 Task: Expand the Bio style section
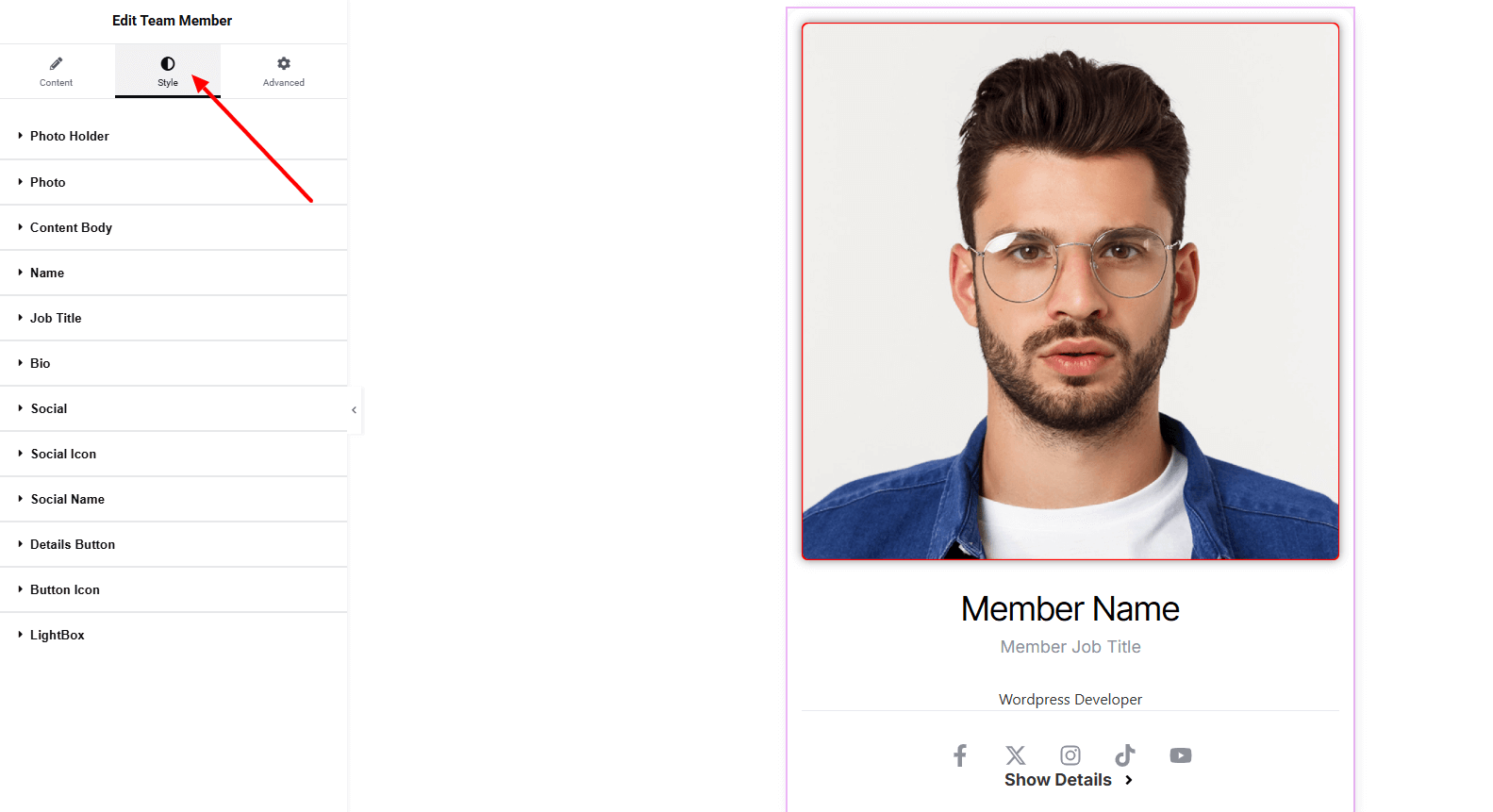click(x=41, y=363)
